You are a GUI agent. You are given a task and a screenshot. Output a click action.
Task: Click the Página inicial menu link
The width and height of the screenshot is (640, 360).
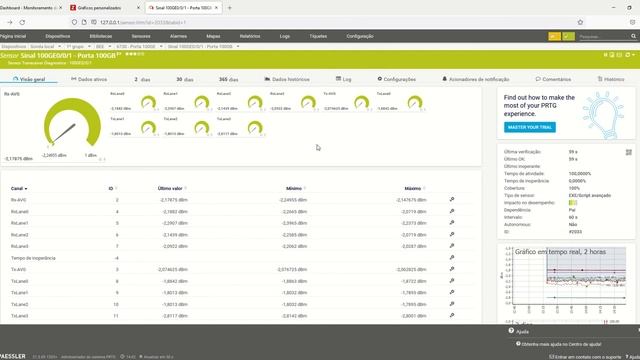click(x=13, y=36)
